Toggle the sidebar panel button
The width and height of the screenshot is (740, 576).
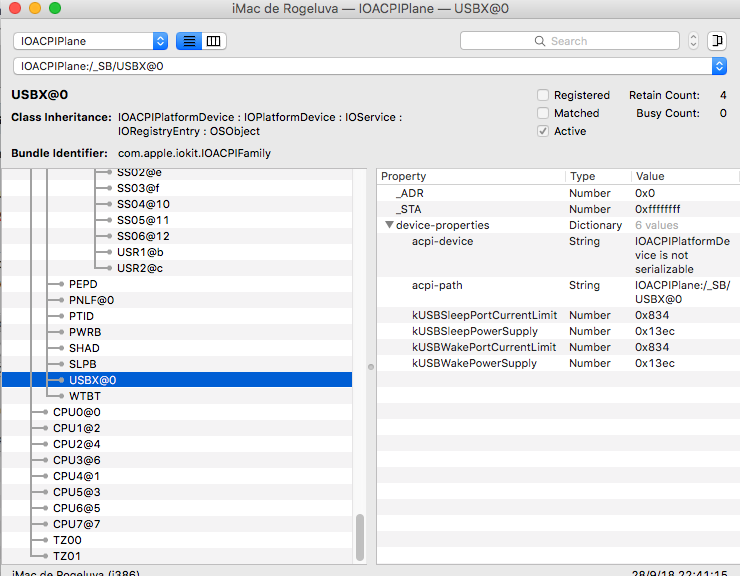point(716,41)
